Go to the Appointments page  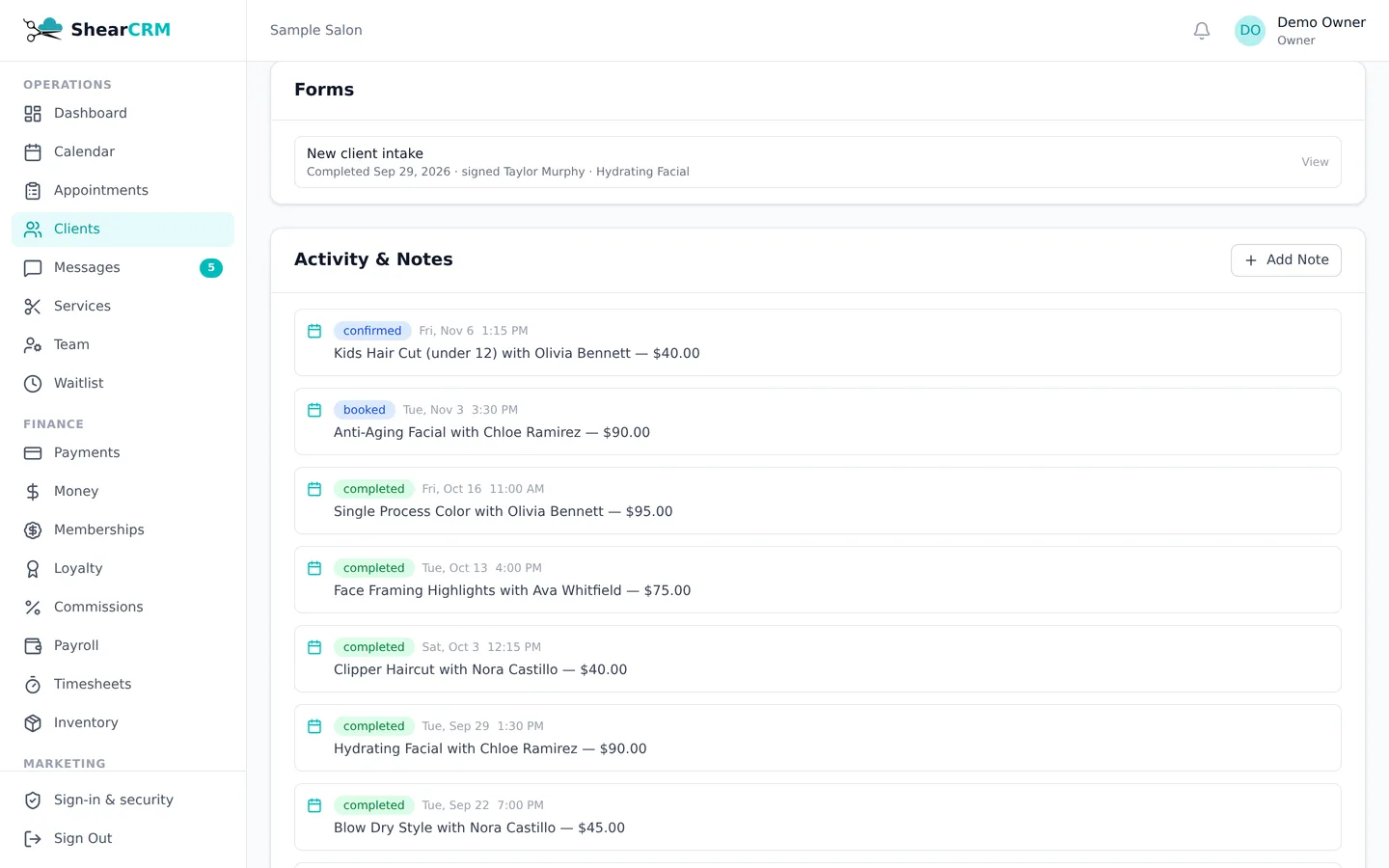pos(123,191)
